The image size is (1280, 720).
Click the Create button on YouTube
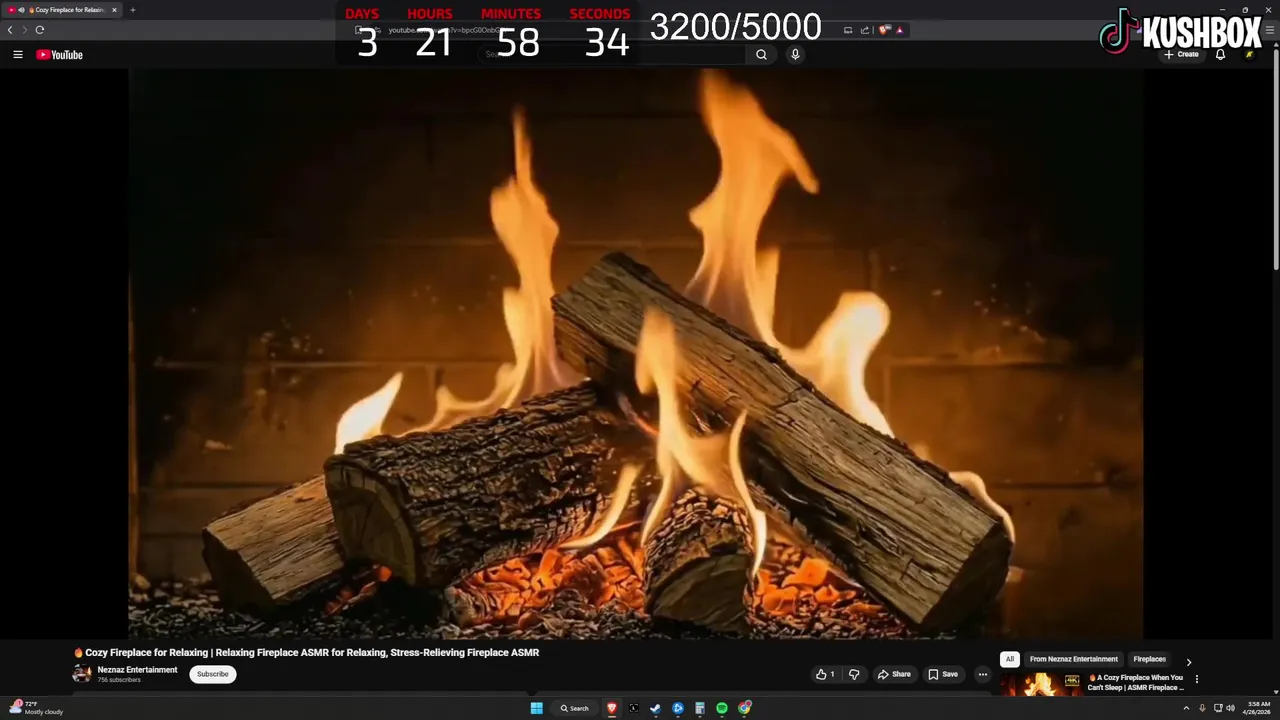coord(1181,55)
